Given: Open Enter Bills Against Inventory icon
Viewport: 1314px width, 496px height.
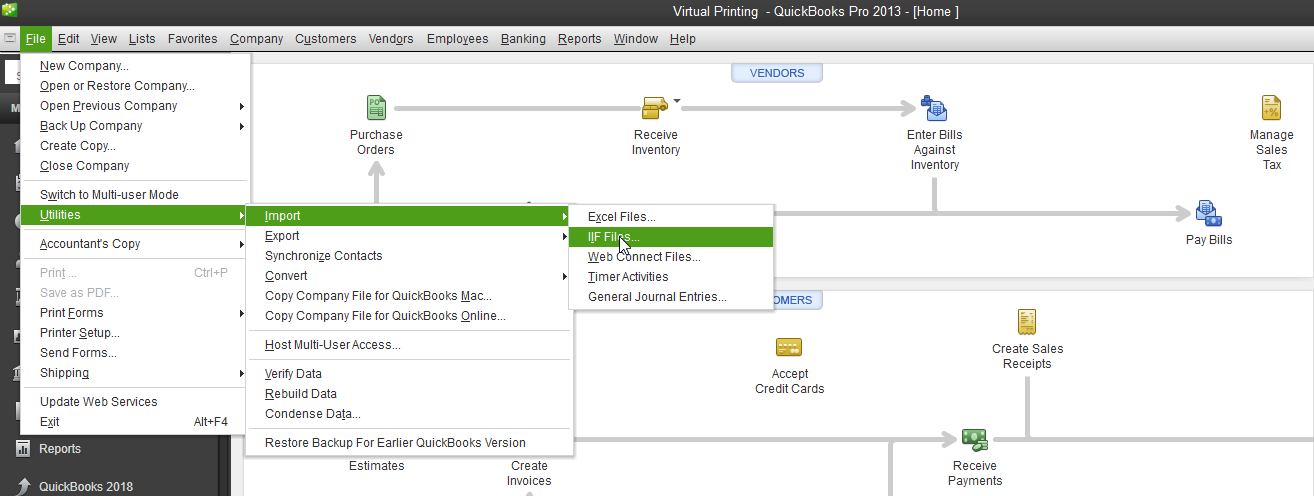Looking at the screenshot, I should click(934, 107).
